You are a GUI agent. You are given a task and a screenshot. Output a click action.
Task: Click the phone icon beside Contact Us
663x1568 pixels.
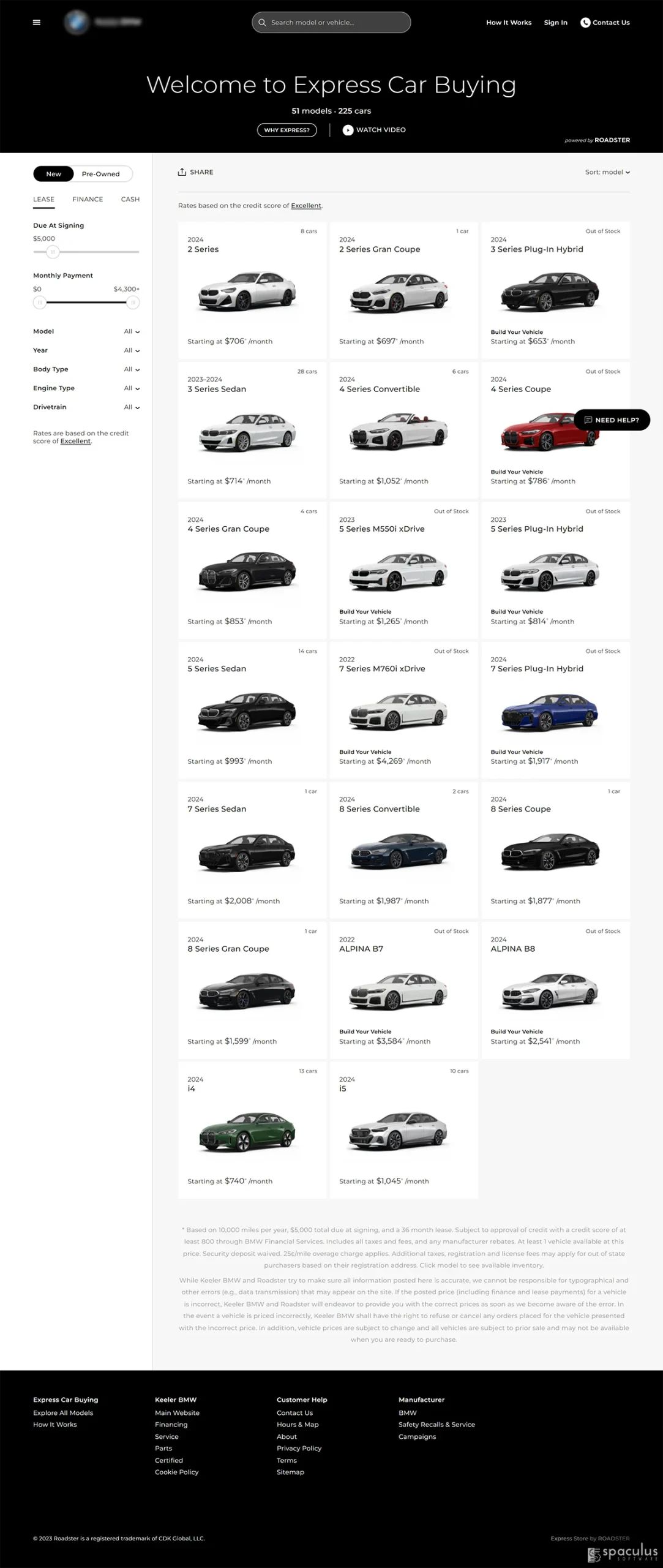pos(585,23)
